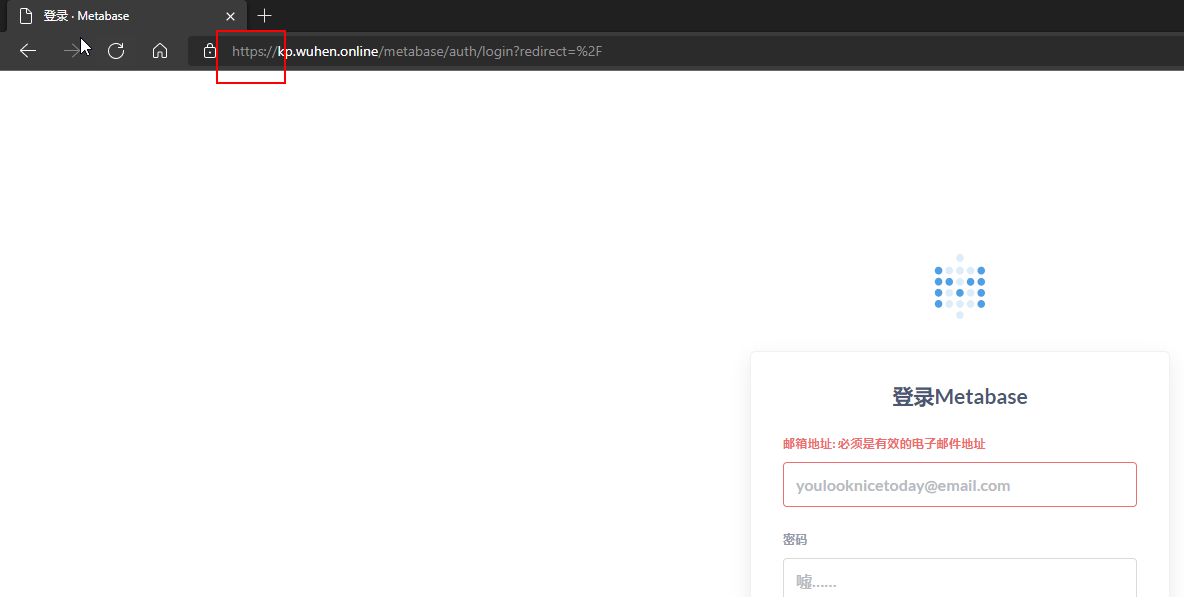Click the kp.wuhen.online domain in the address bar
Viewport: 1184px width, 597px height.
pyautogui.click(x=328, y=51)
